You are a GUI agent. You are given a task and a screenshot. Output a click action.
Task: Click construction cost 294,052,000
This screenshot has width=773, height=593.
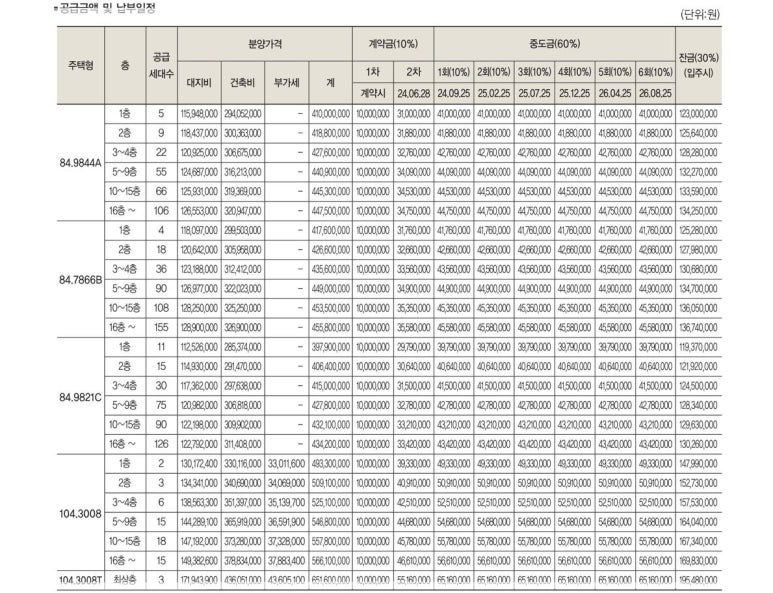(243, 114)
